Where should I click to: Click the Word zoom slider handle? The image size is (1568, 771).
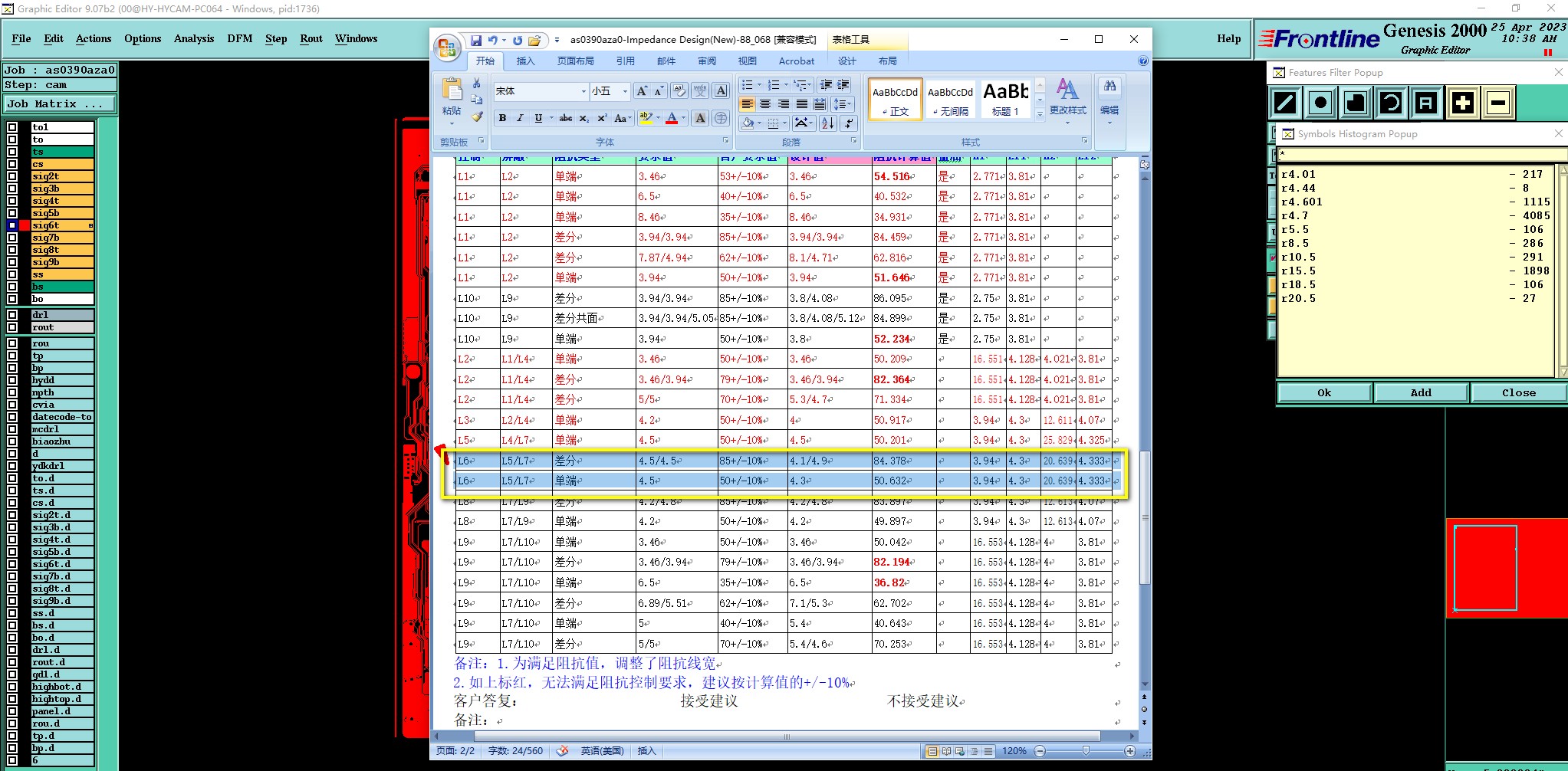pyautogui.click(x=1086, y=751)
